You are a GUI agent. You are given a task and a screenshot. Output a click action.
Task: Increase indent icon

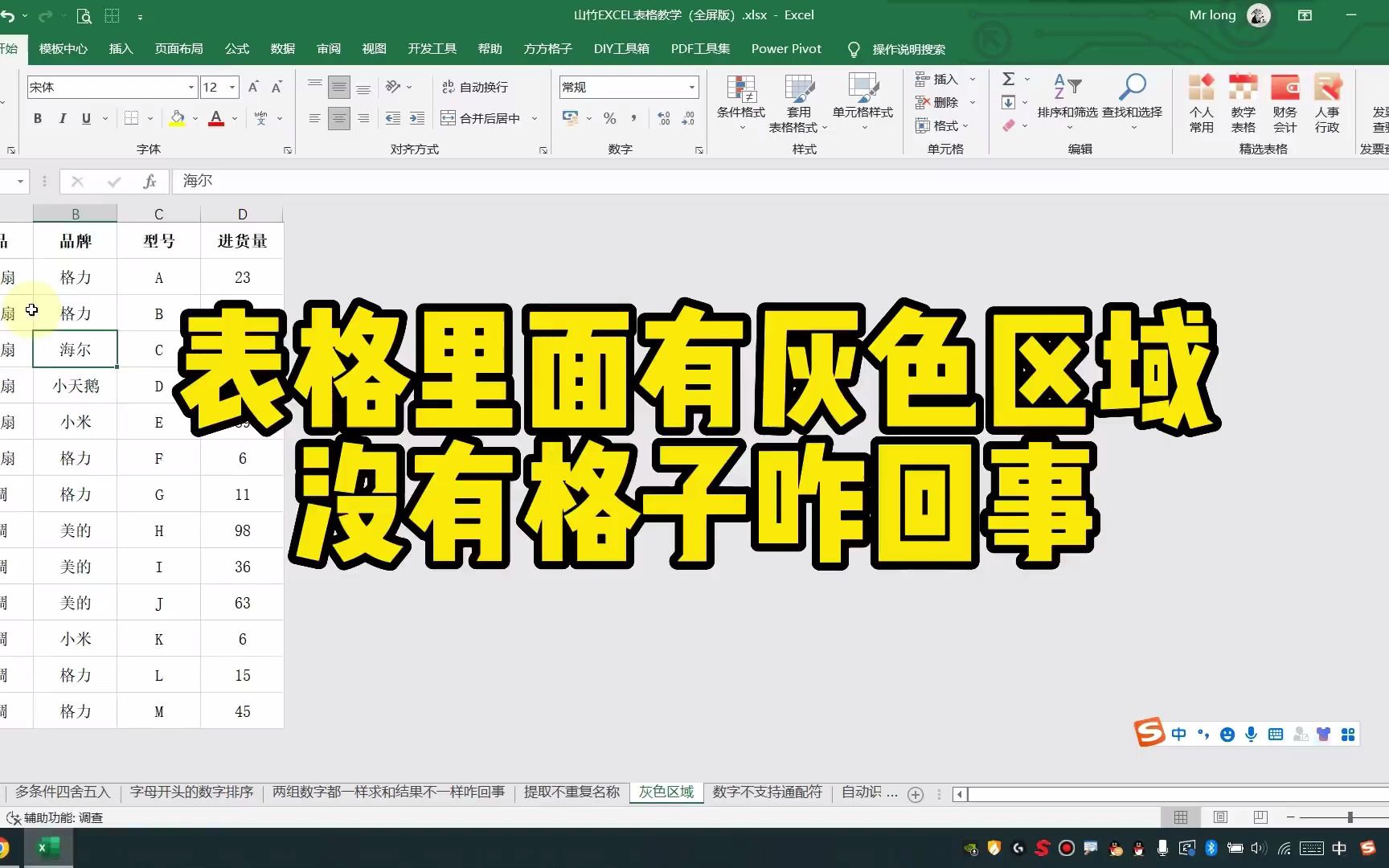click(x=417, y=118)
